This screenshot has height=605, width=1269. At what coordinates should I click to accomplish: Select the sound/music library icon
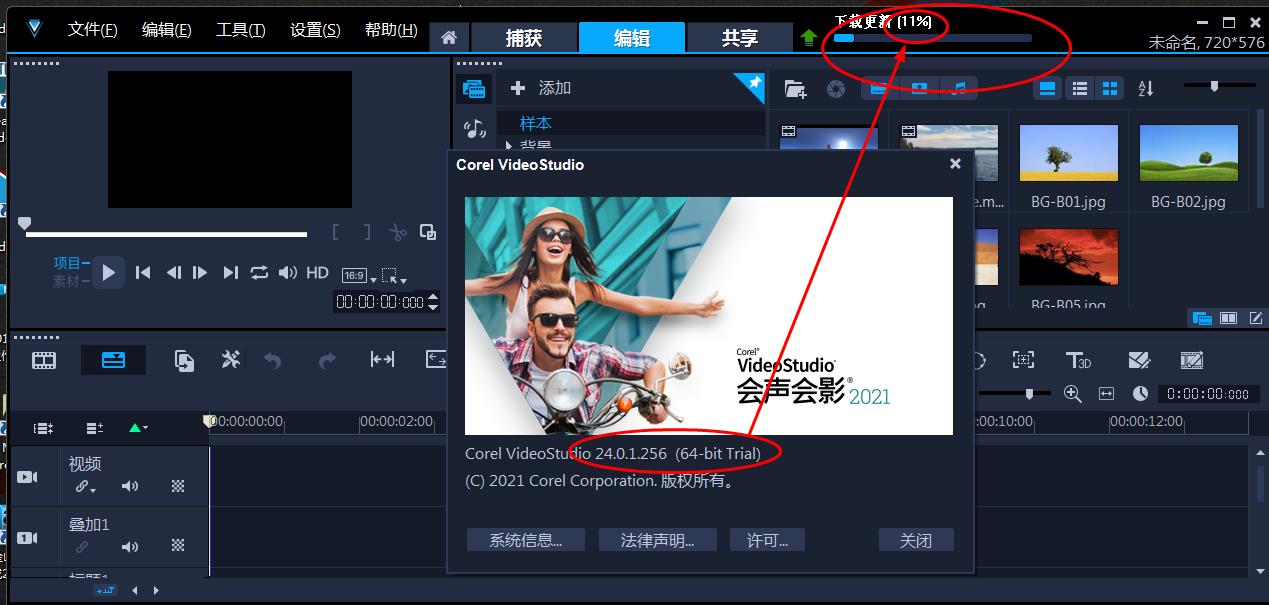(475, 129)
